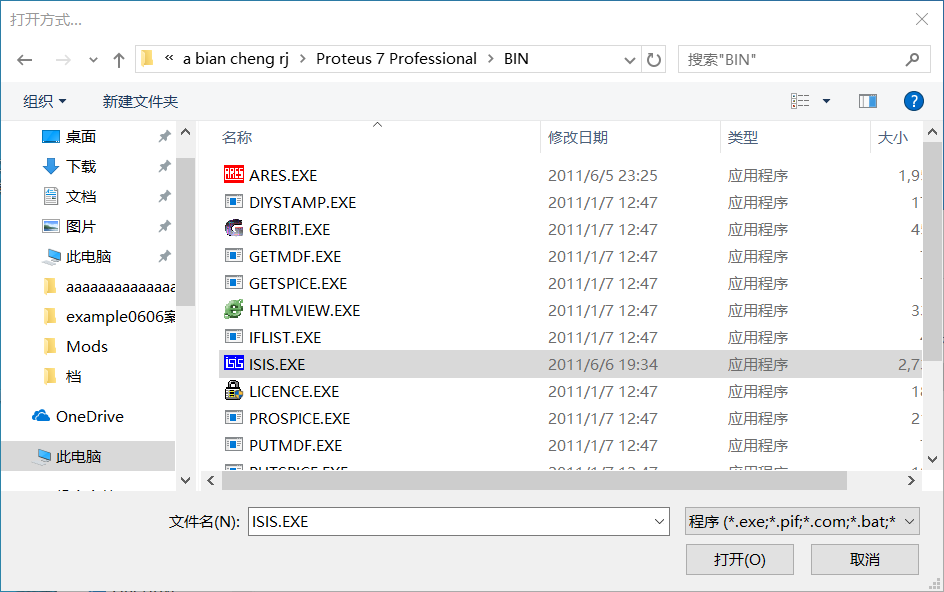Click horizontal scrollbar right arrow
This screenshot has width=944, height=592.
pyautogui.click(x=911, y=481)
